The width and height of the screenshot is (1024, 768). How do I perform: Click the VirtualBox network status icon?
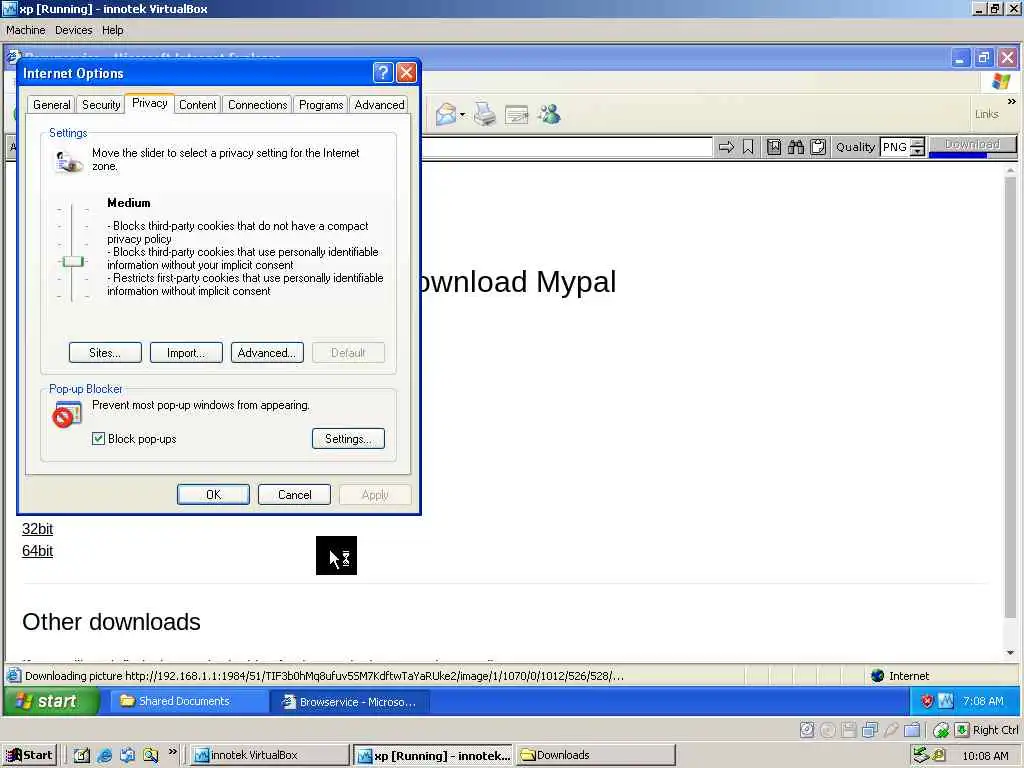pos(870,730)
